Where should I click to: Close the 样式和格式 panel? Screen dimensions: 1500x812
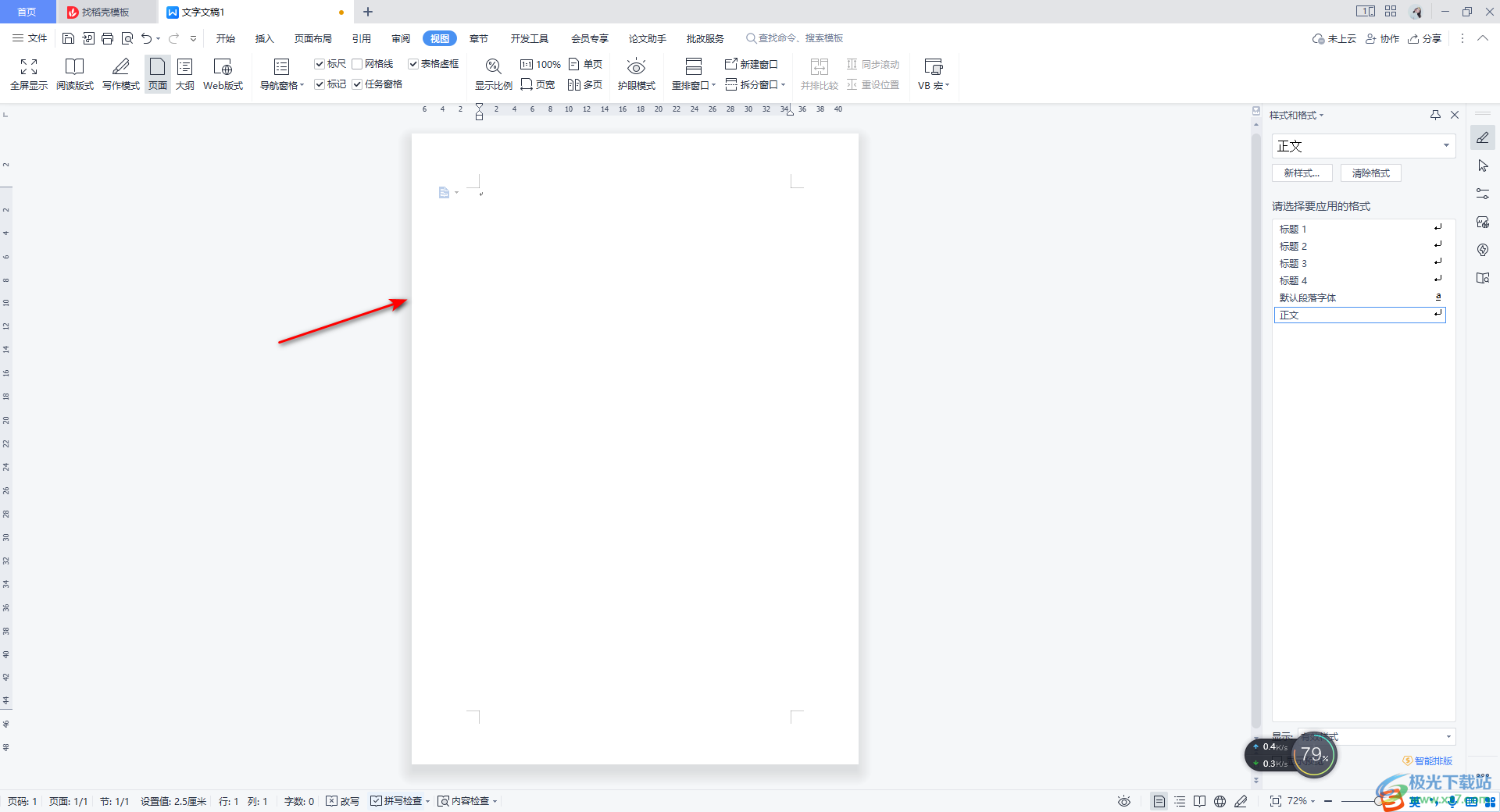[x=1455, y=116]
